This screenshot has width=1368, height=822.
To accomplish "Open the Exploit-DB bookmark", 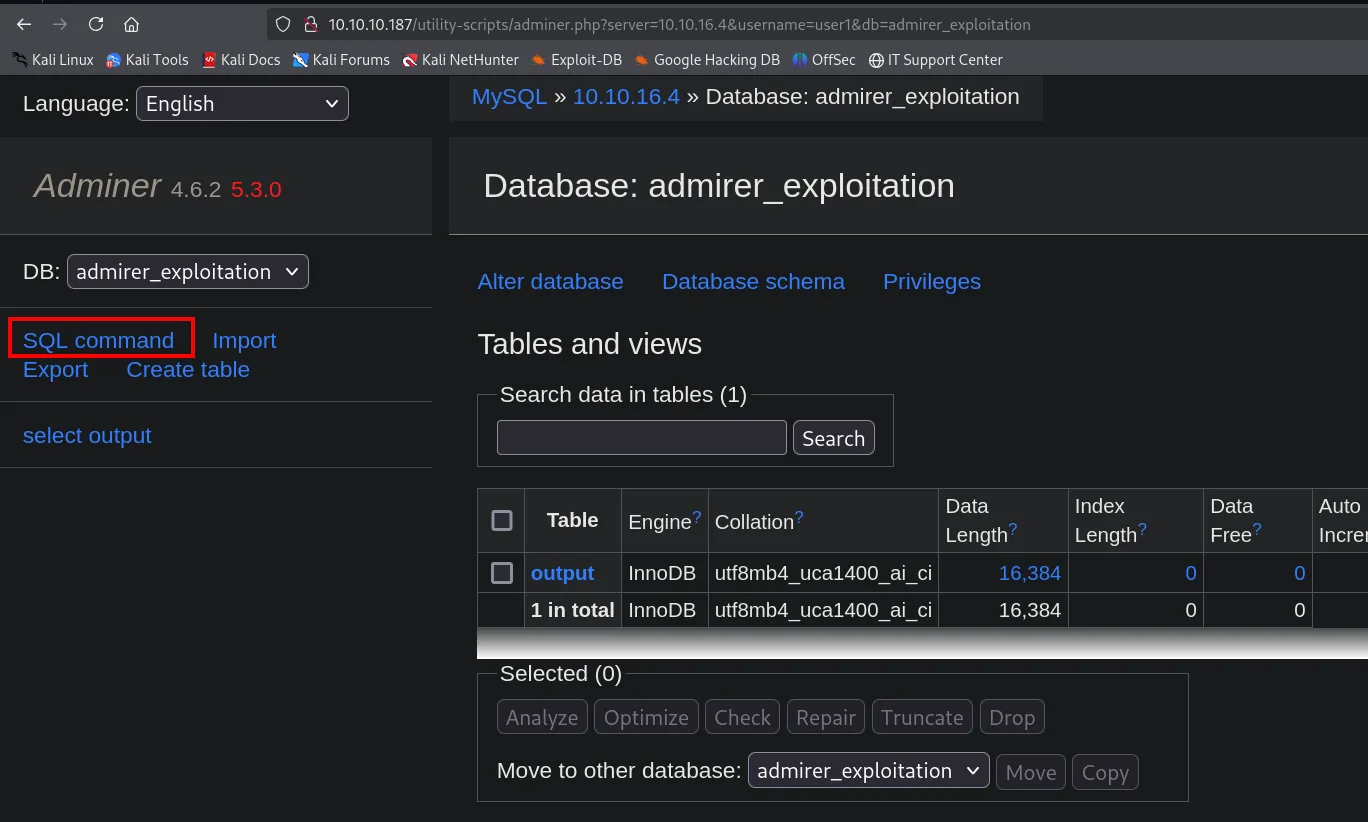I will pyautogui.click(x=577, y=60).
